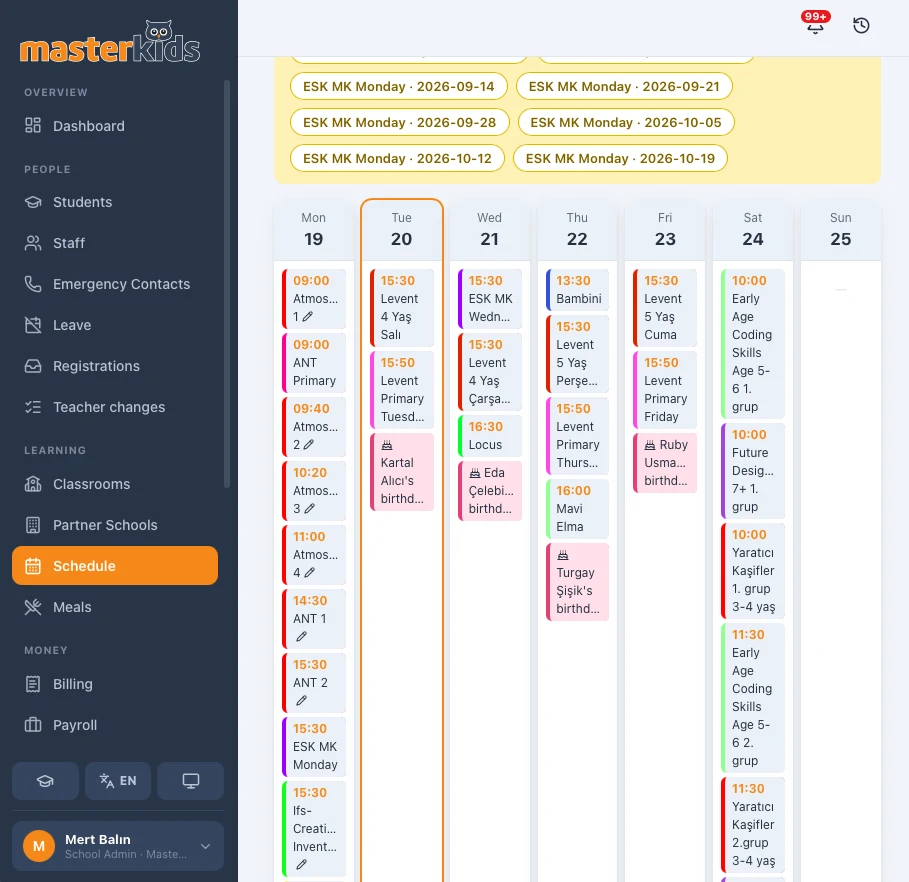
Task: Open 11:30 Early Age Coding 2. grup event
Action: [753, 698]
